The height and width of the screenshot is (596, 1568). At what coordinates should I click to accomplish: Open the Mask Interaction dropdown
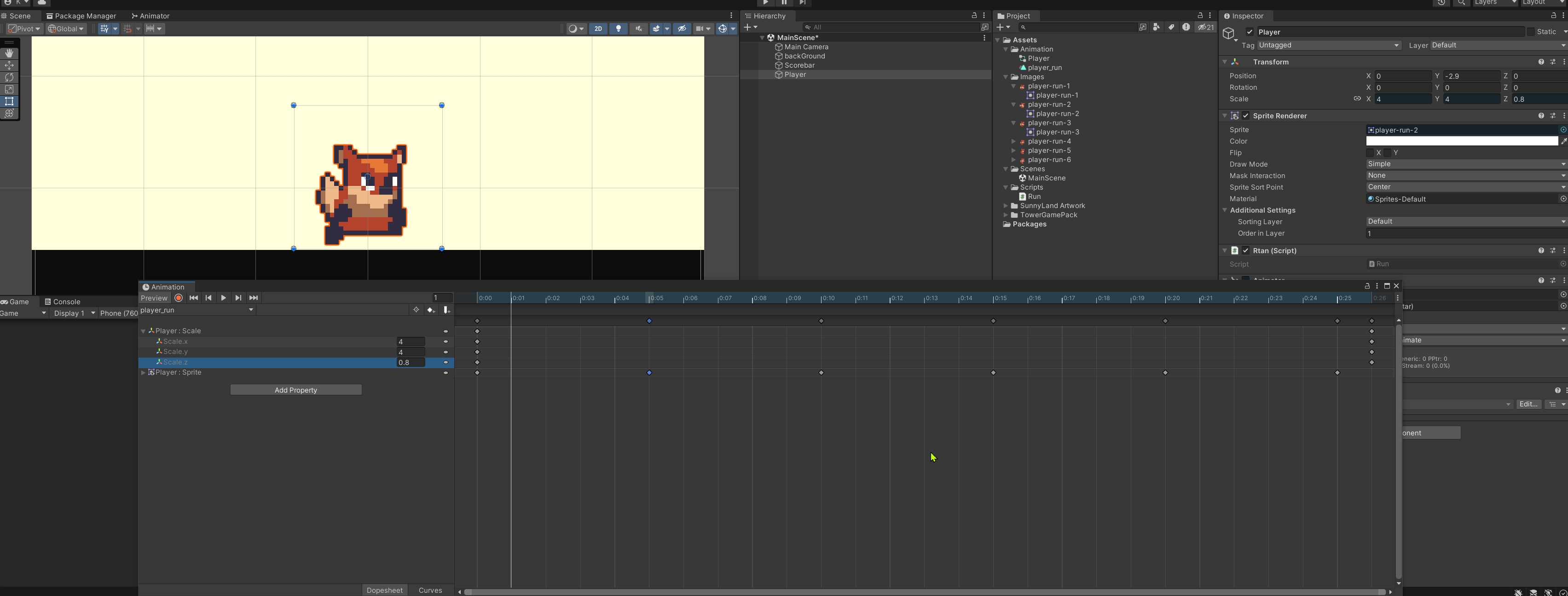coord(1467,176)
